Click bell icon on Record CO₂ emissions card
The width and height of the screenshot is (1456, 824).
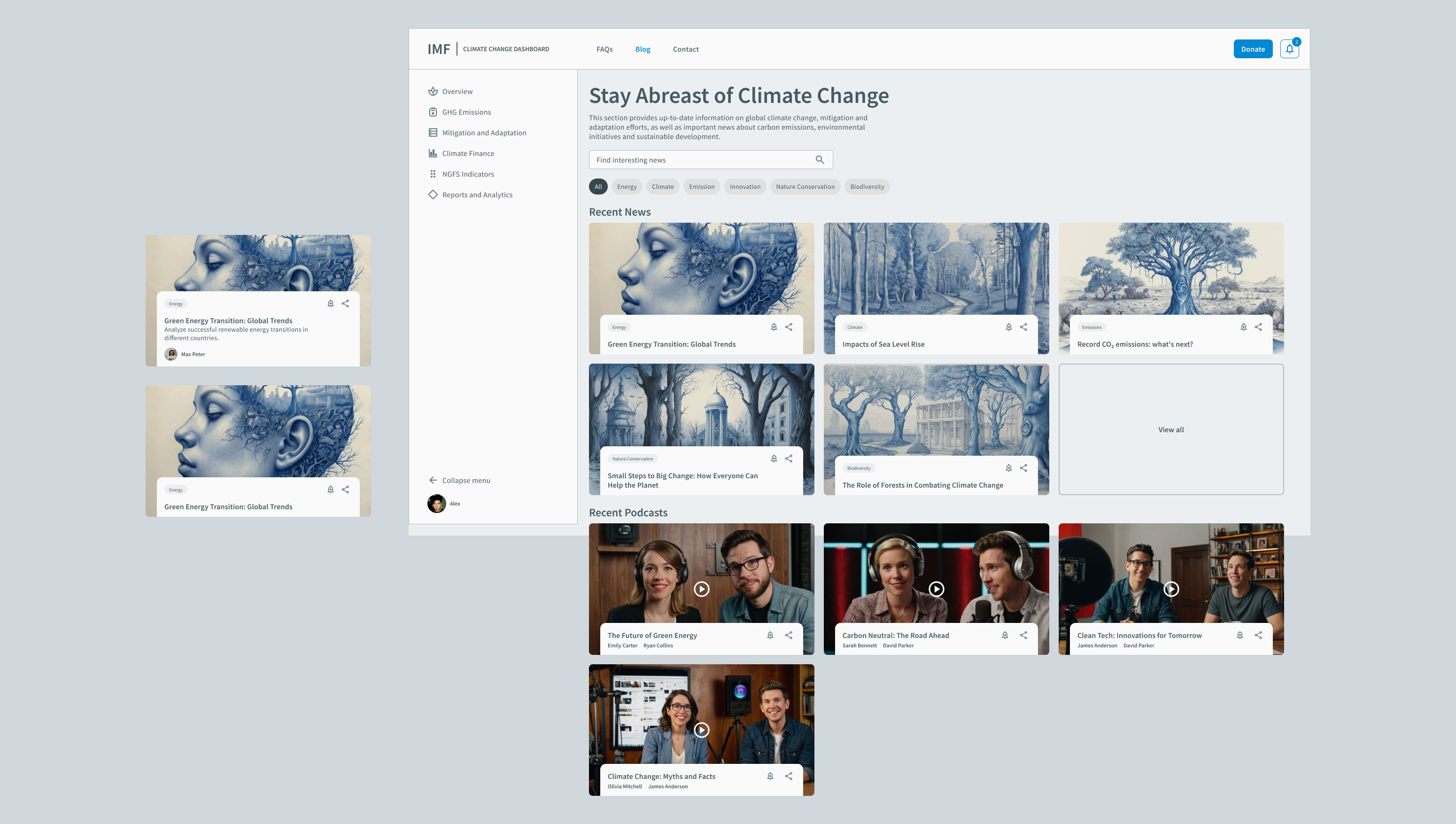(1243, 327)
